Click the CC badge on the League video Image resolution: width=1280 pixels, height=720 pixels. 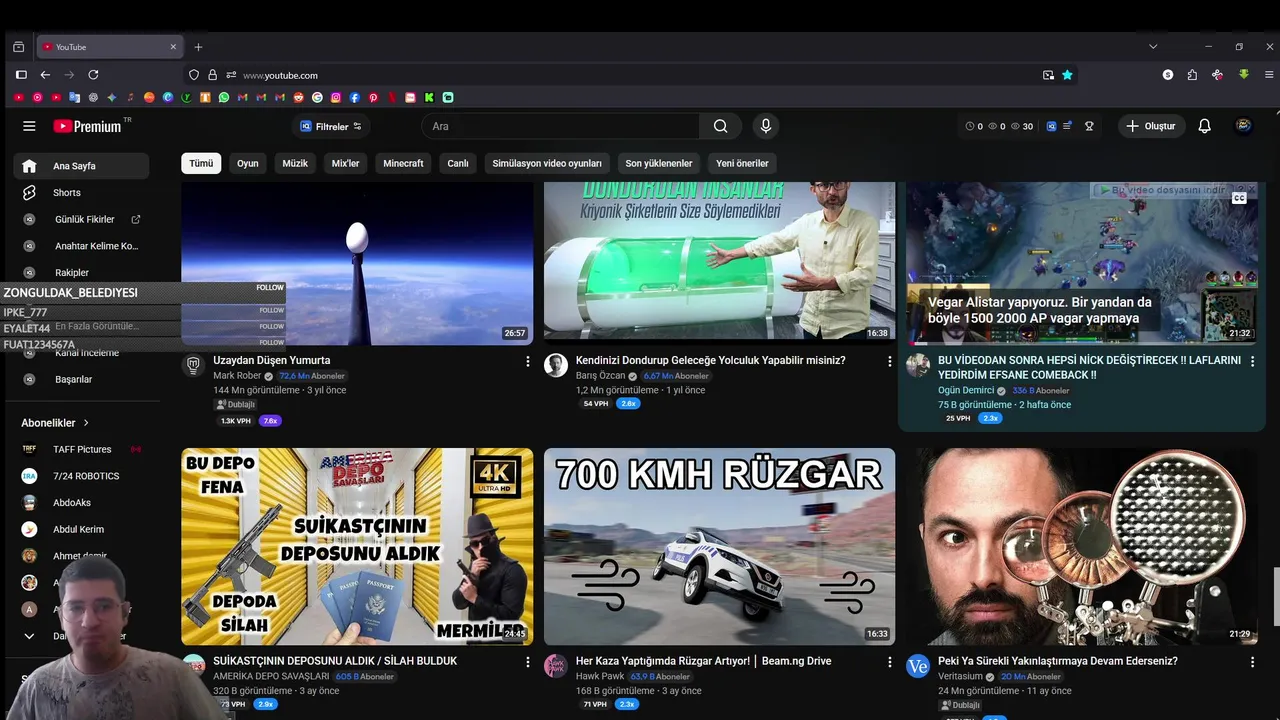pyautogui.click(x=1239, y=198)
